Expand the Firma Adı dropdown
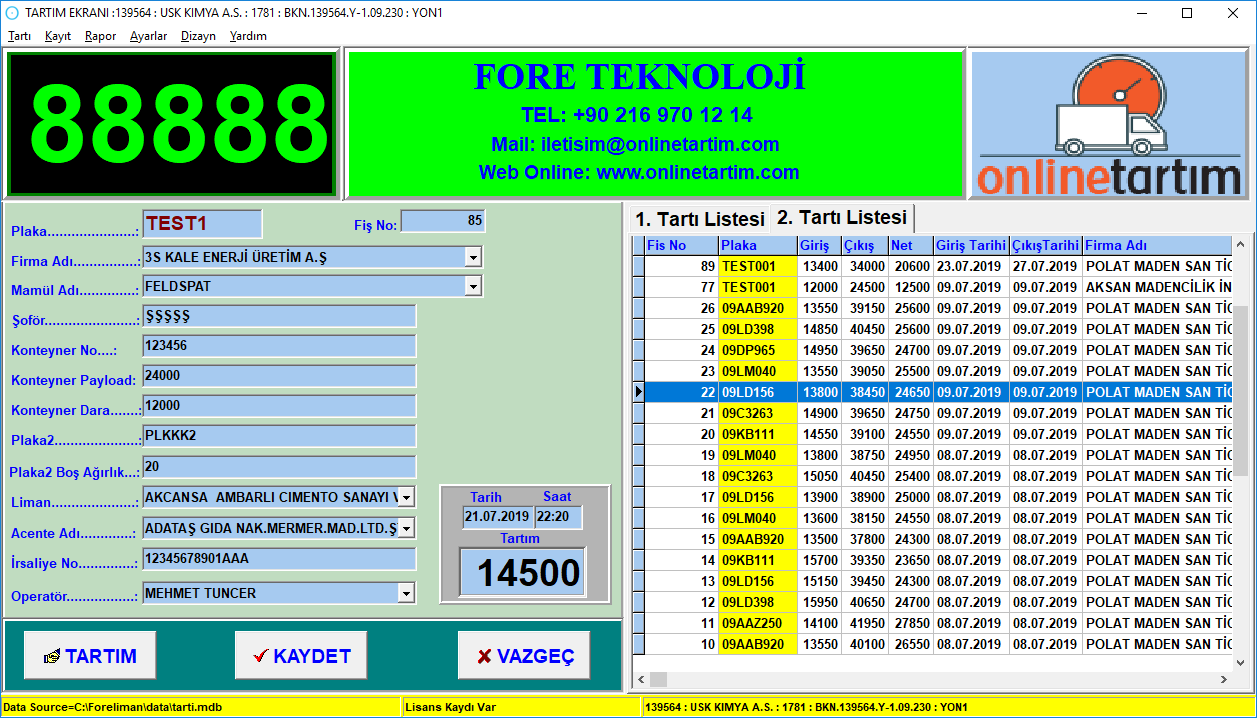1257x718 pixels. click(473, 258)
